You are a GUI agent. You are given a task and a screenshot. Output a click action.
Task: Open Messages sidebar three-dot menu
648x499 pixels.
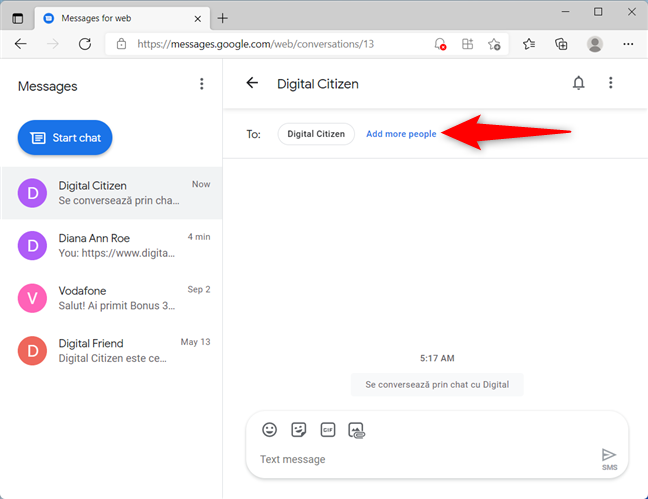202,84
